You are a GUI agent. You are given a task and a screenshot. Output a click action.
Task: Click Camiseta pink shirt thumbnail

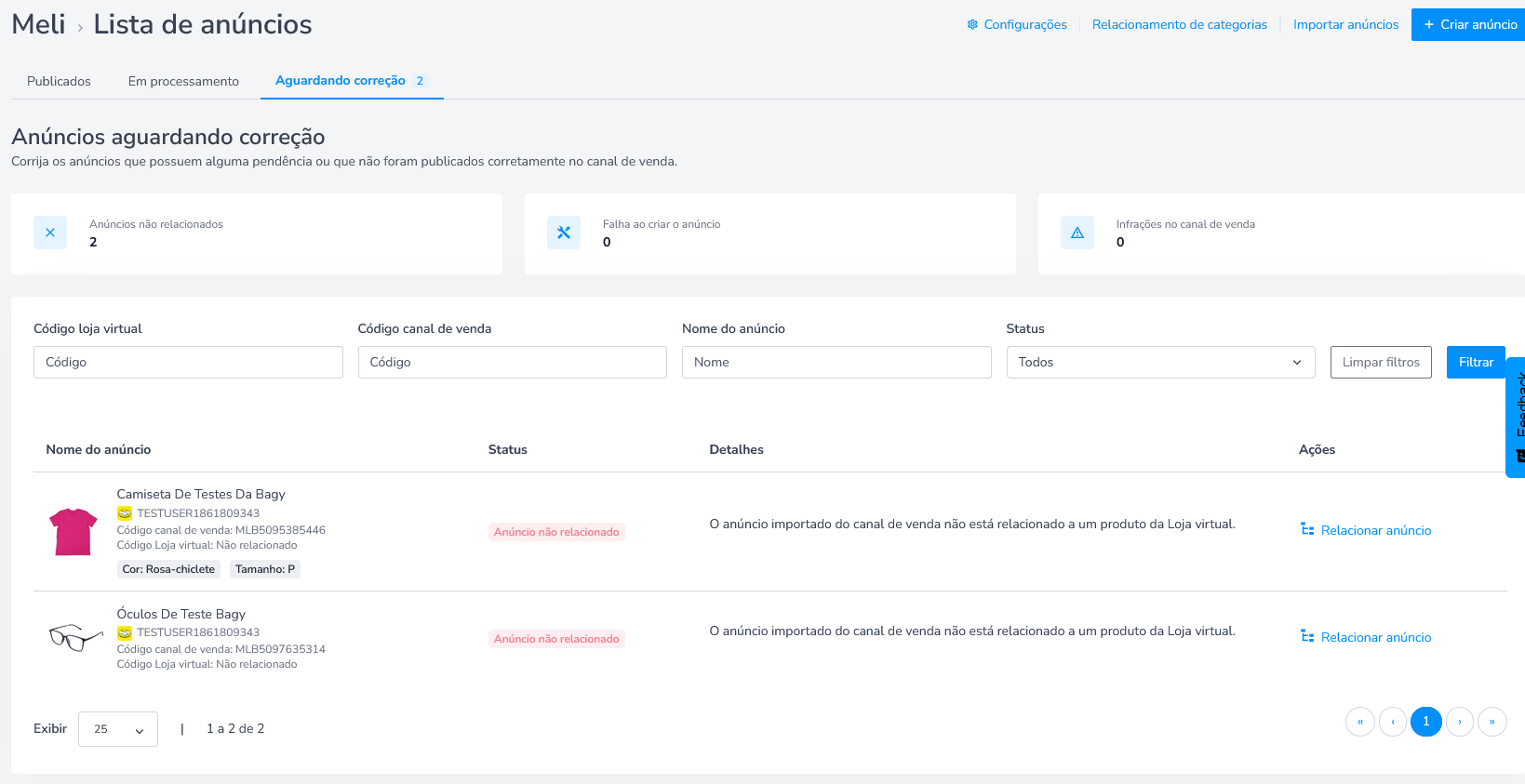[x=74, y=531]
